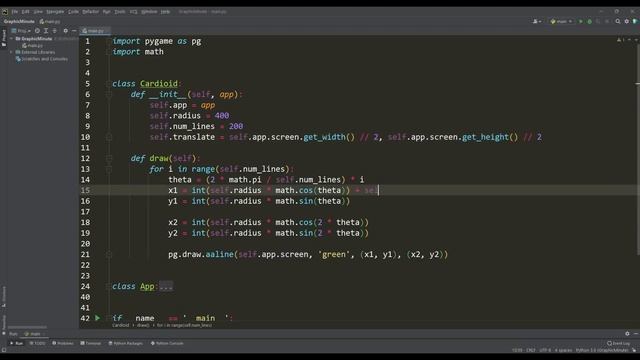Fold the __init__ method at line 6
Screen dimensions: 640x360
(109, 94)
